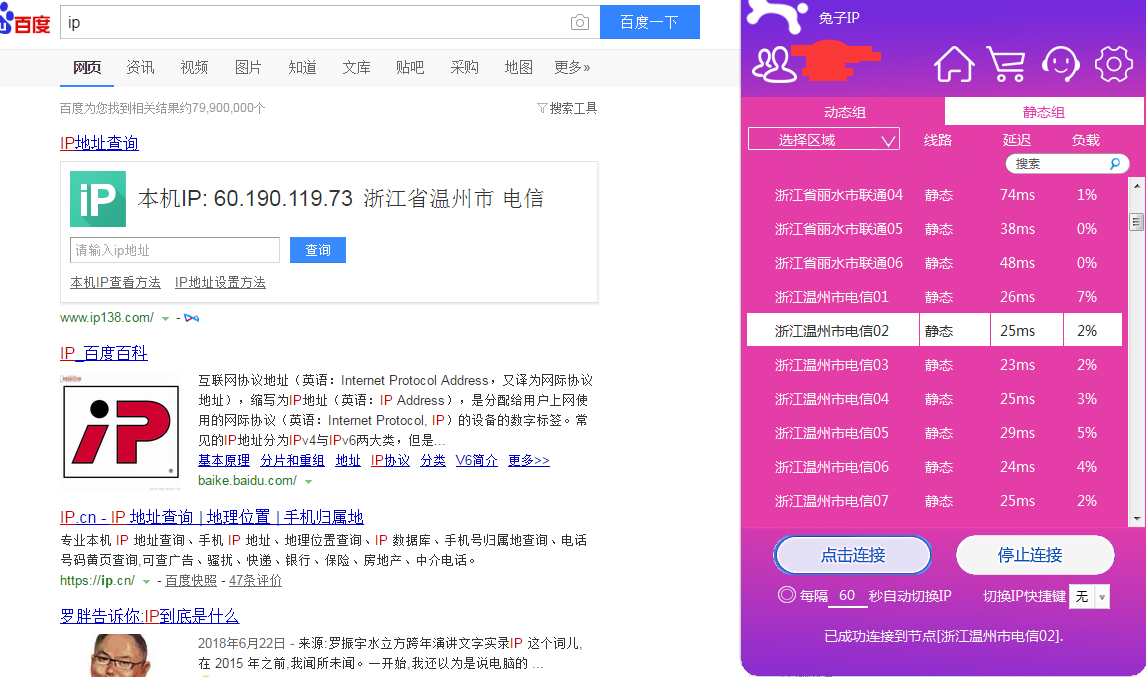Click 停止连接 button
The image size is (1146, 677).
tap(1035, 555)
